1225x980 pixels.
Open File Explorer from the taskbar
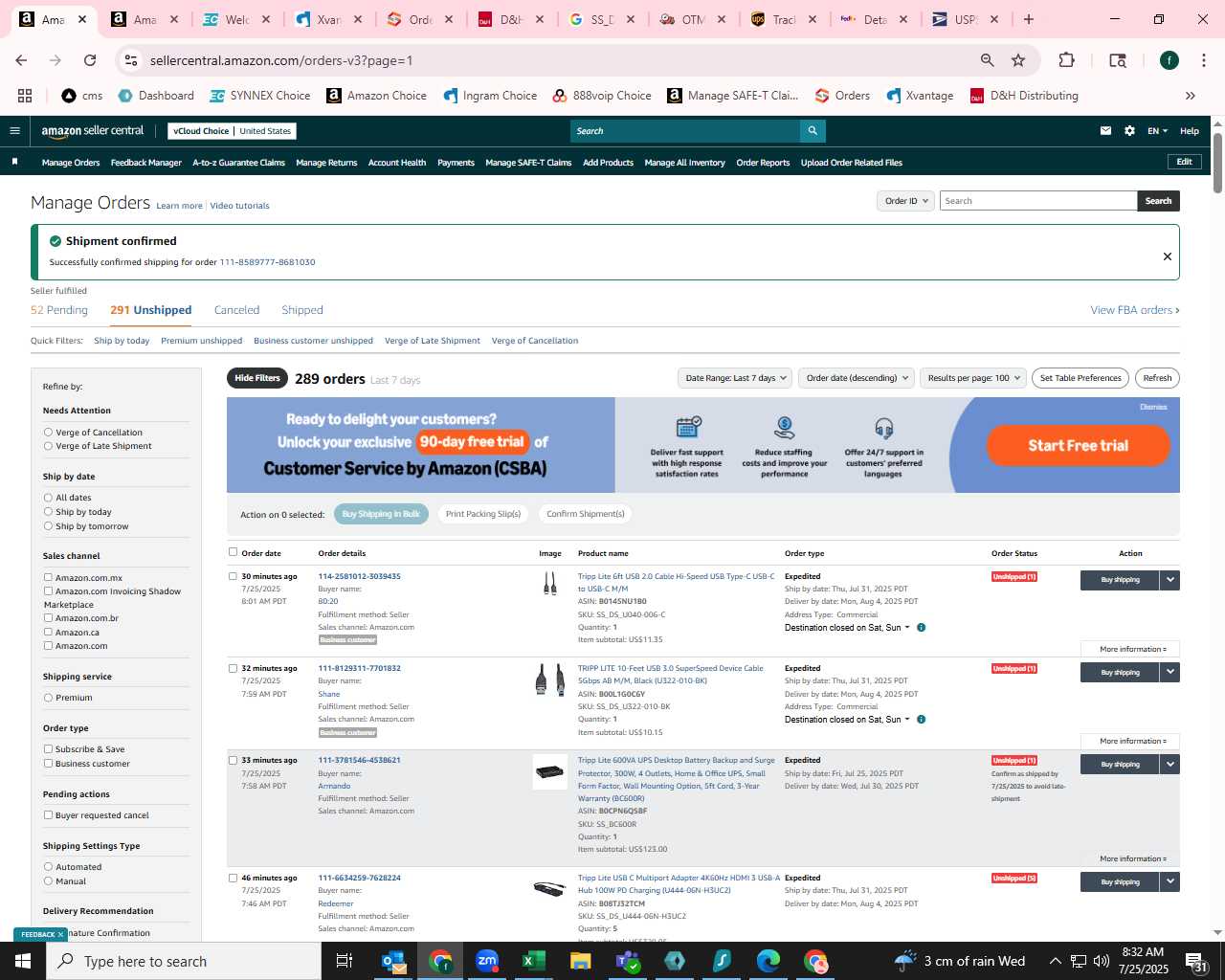pyautogui.click(x=581, y=961)
